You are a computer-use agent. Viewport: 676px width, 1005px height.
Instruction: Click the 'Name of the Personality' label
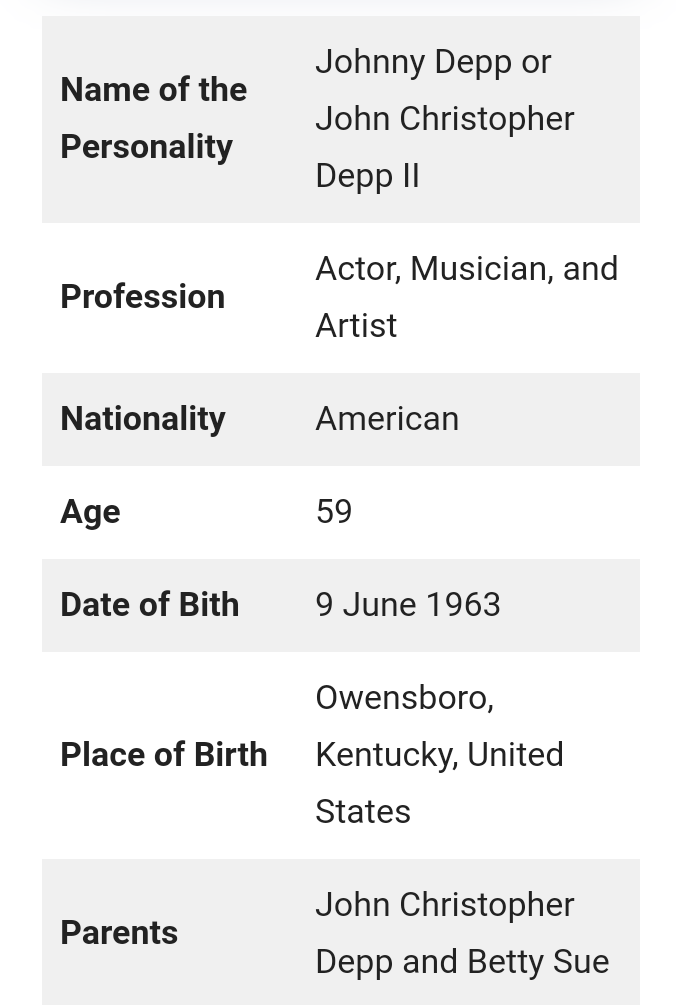tap(153, 118)
